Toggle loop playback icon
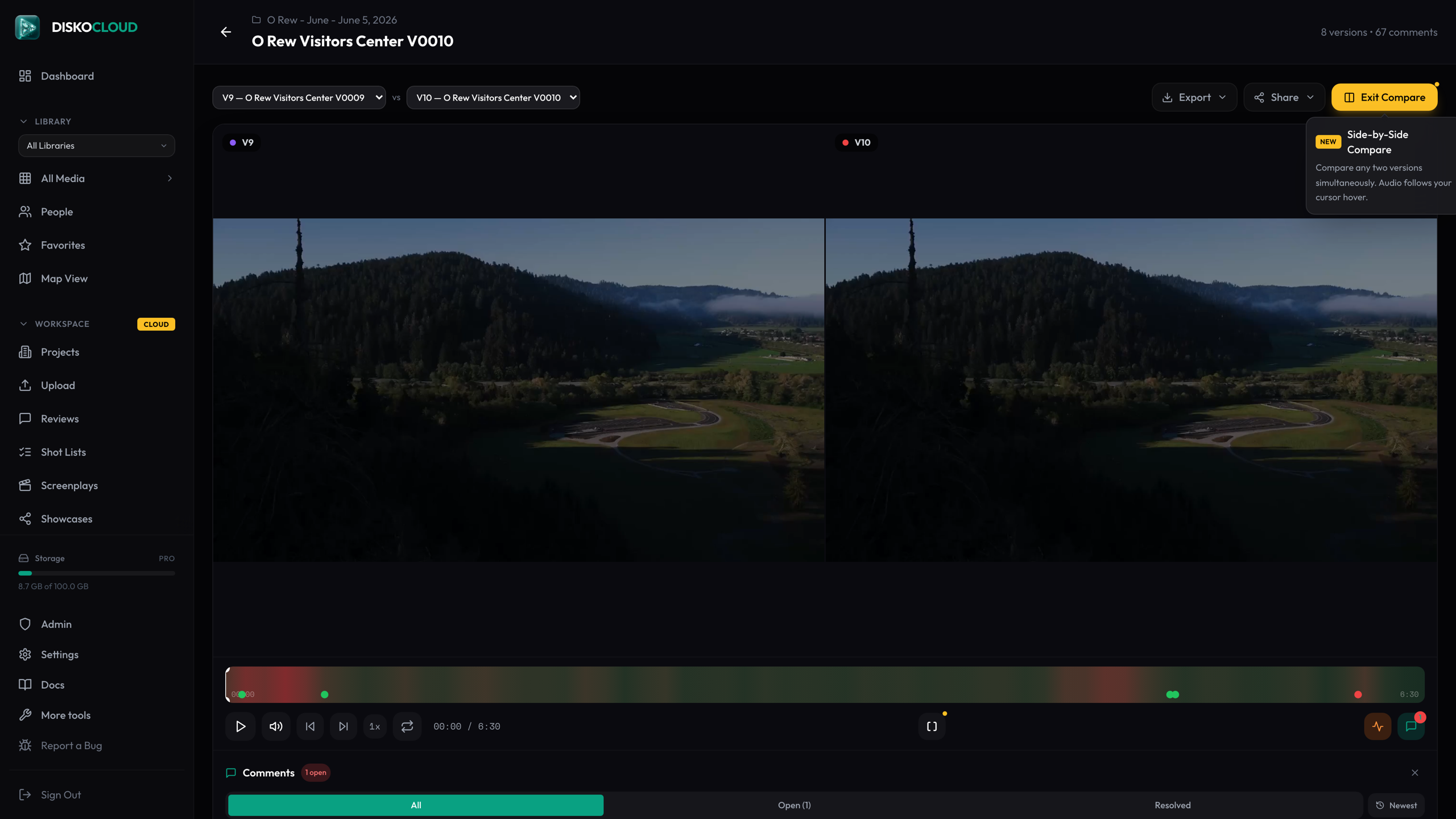This screenshot has width=1456, height=819. [407, 726]
